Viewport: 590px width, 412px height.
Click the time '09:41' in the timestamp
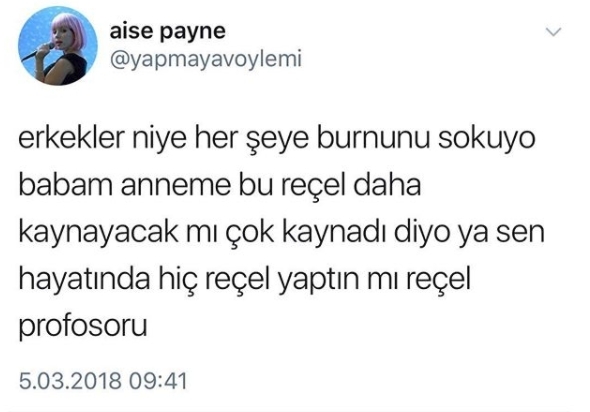(158, 380)
